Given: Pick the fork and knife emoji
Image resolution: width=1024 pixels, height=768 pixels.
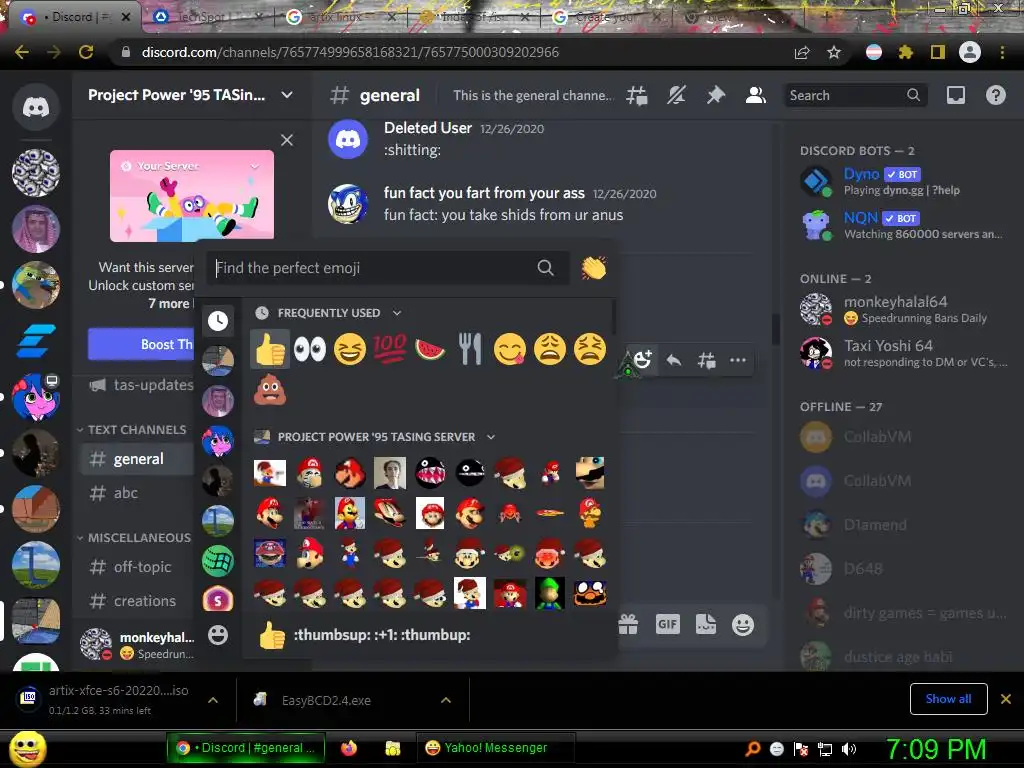Looking at the screenshot, I should (470, 349).
